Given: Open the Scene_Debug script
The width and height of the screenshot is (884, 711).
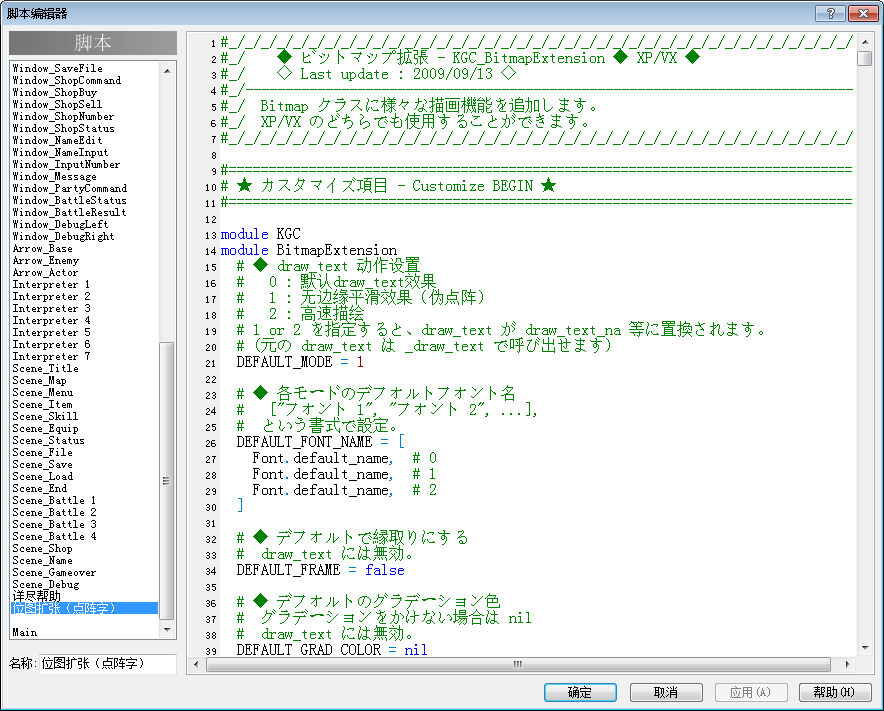Looking at the screenshot, I should tap(46, 585).
